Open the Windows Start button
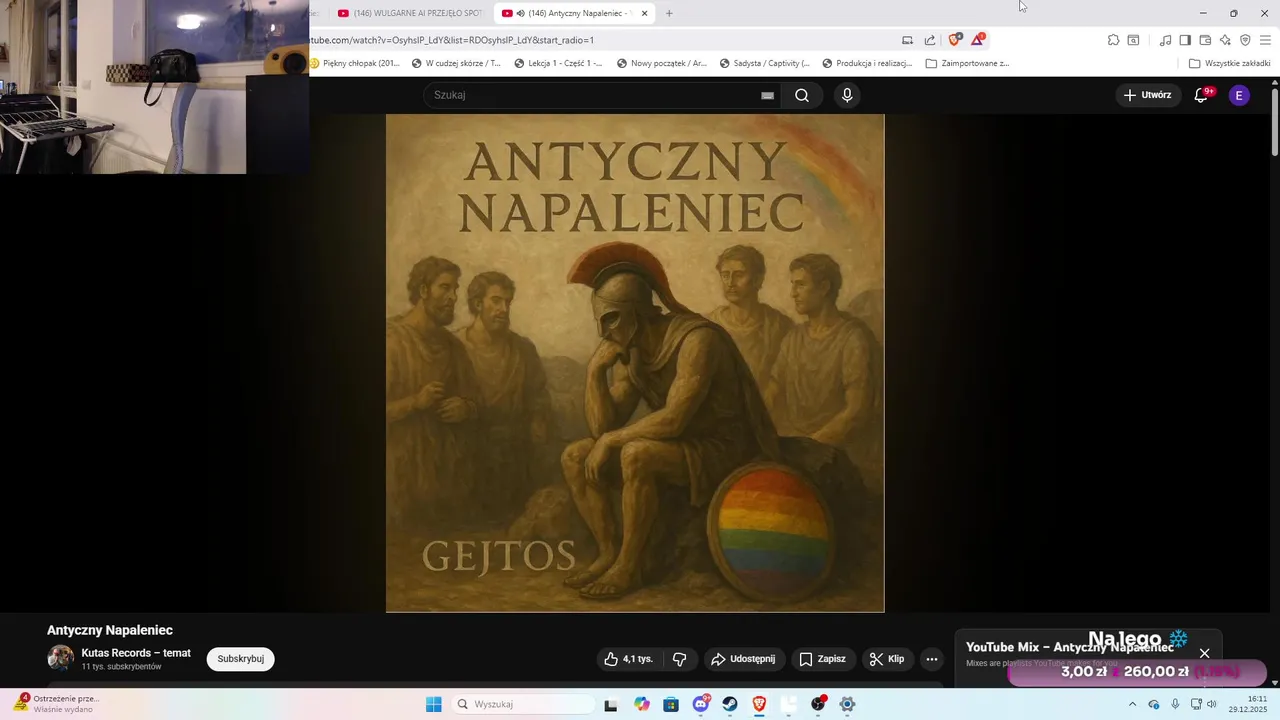The image size is (1280, 720). (x=433, y=704)
